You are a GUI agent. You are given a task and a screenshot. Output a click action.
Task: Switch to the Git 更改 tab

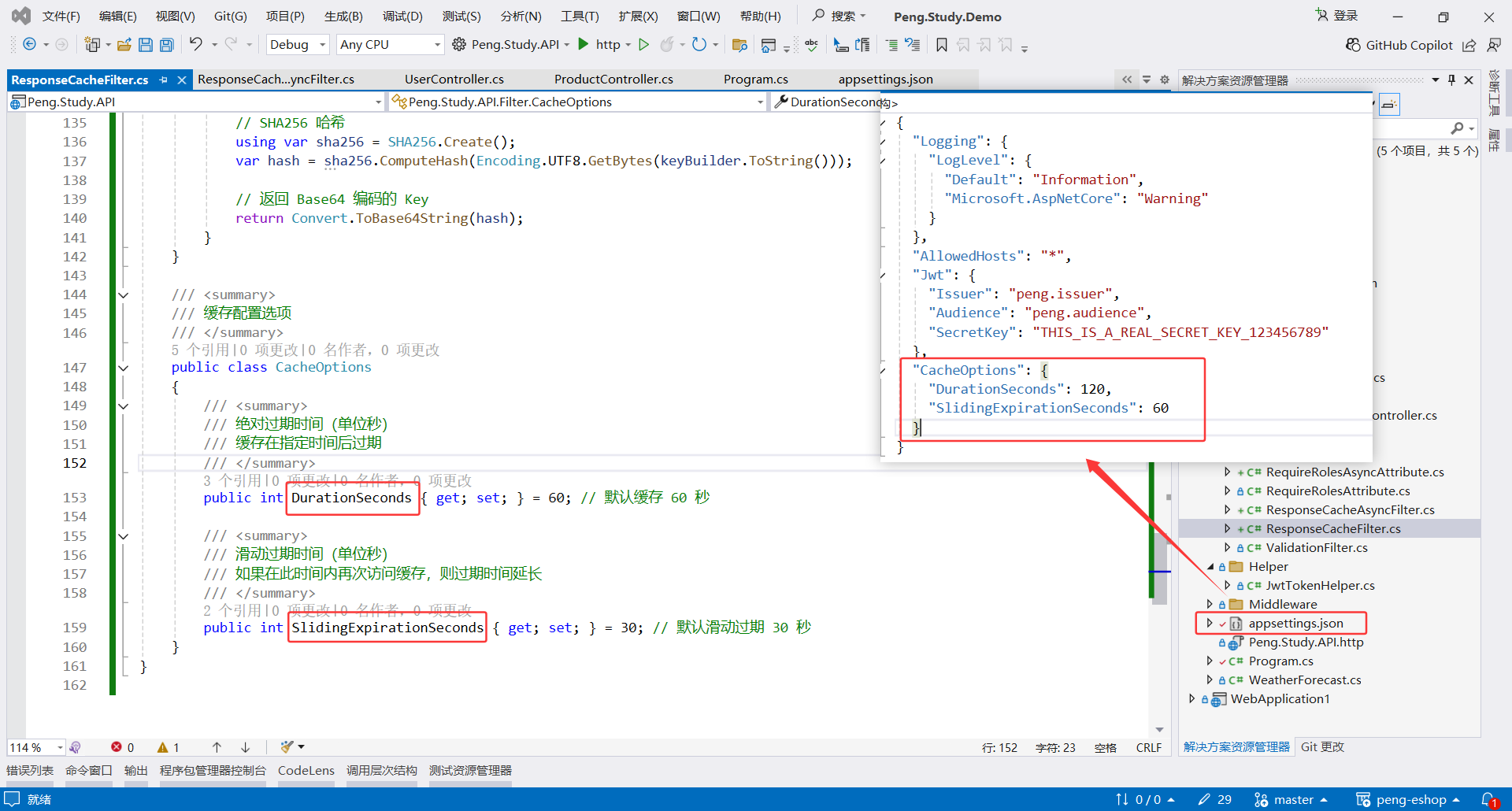pyautogui.click(x=1322, y=747)
